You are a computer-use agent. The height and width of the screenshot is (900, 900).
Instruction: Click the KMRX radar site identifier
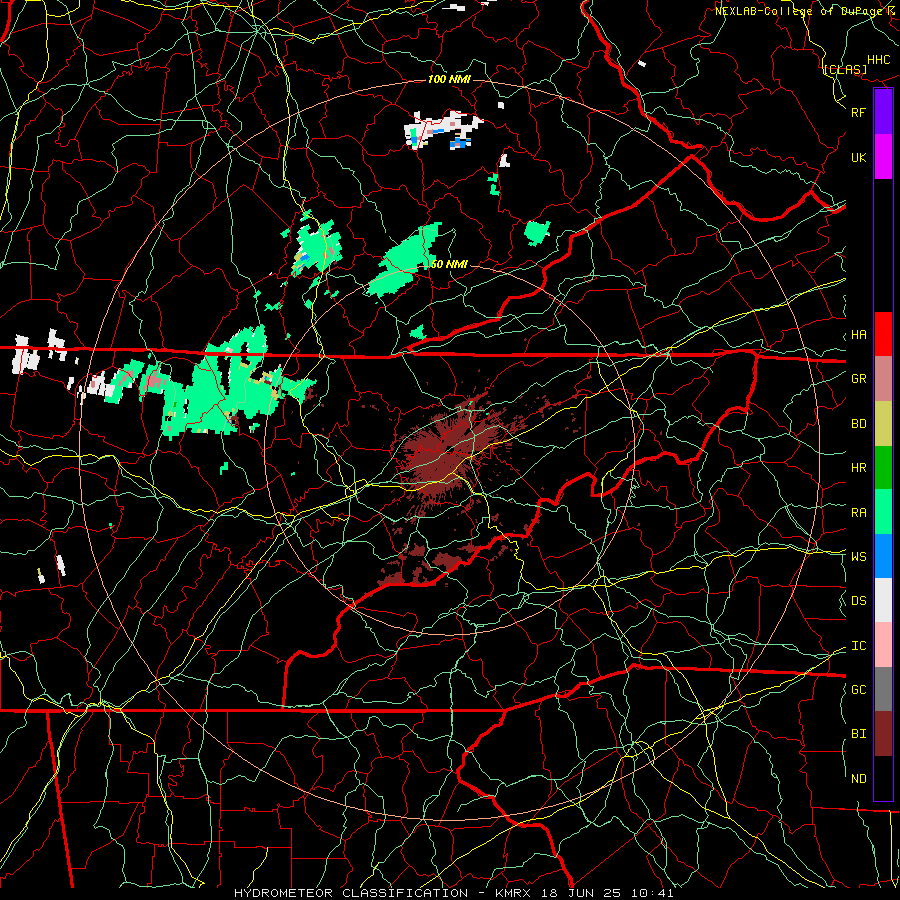pyautogui.click(x=512, y=893)
